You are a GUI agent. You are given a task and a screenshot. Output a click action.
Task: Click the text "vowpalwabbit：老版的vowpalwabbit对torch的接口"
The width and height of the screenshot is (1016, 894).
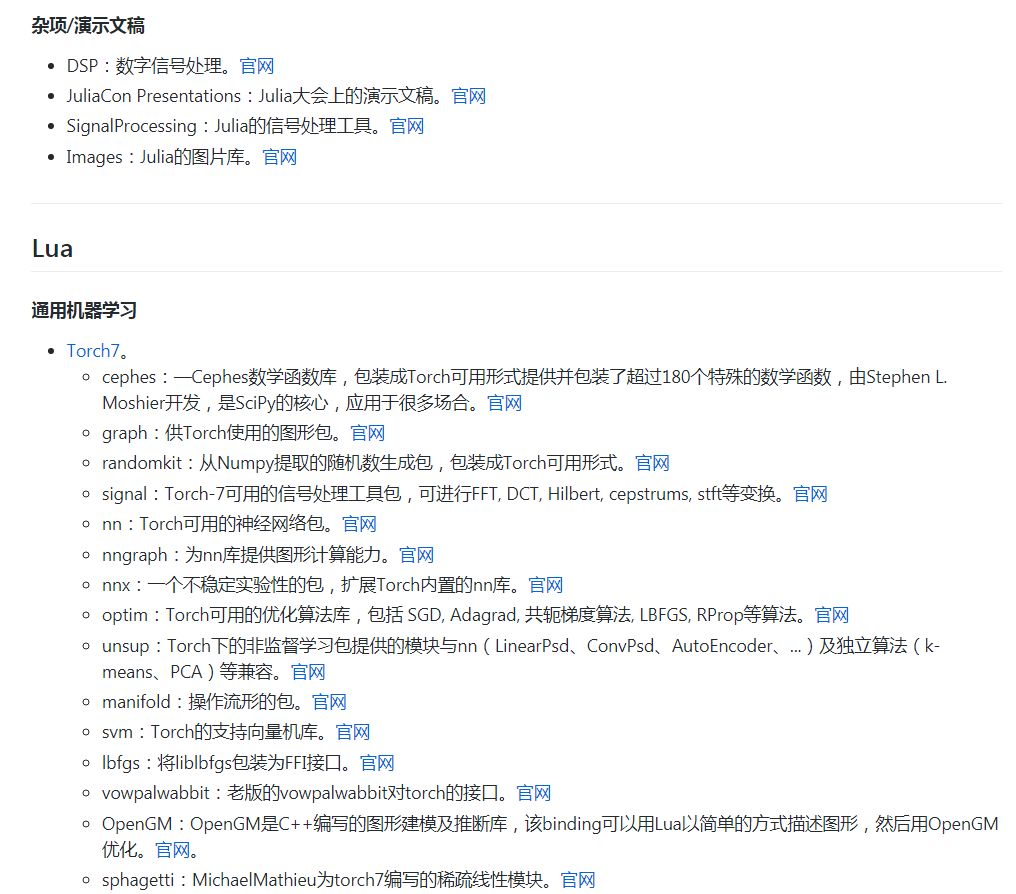pyautogui.click(x=301, y=793)
